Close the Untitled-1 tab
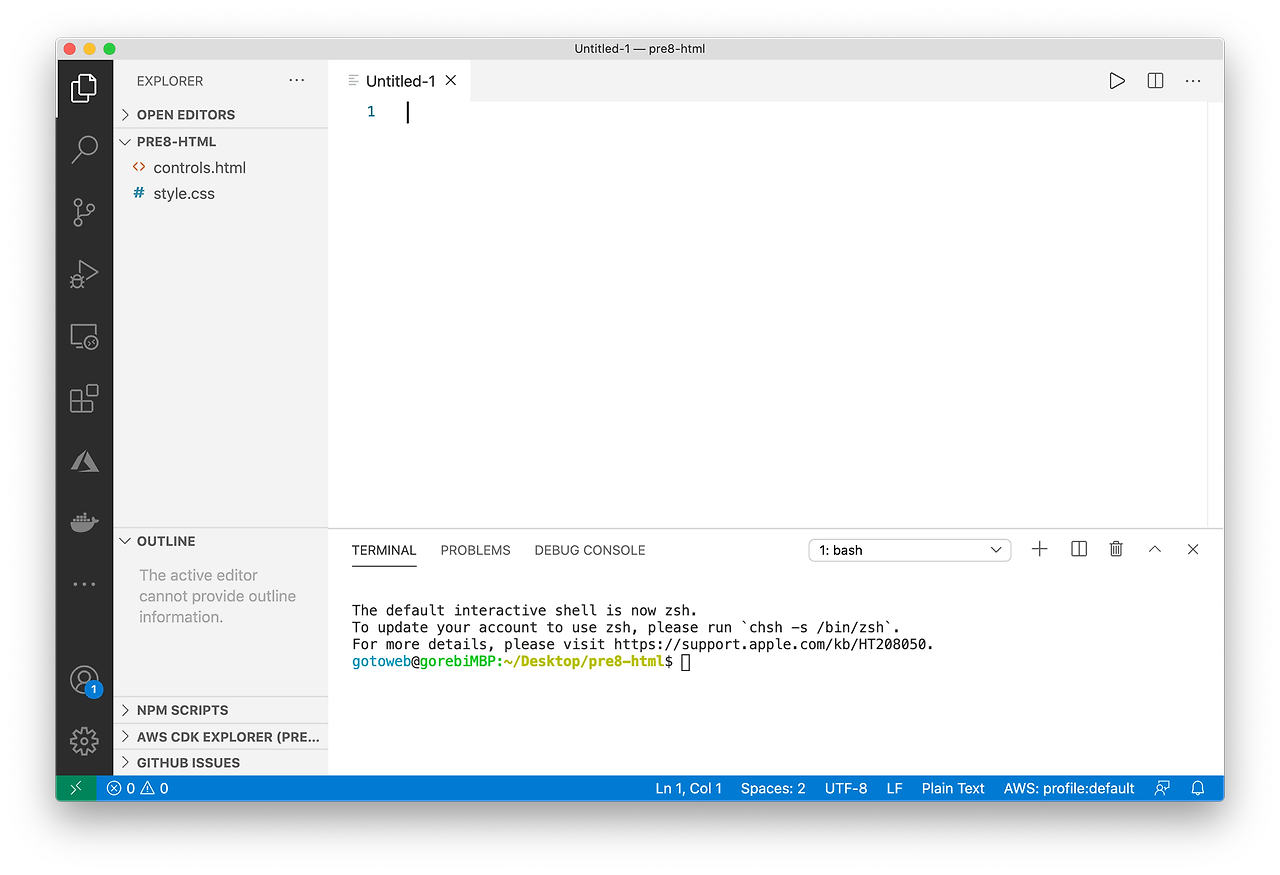1280x875 pixels. (x=451, y=81)
